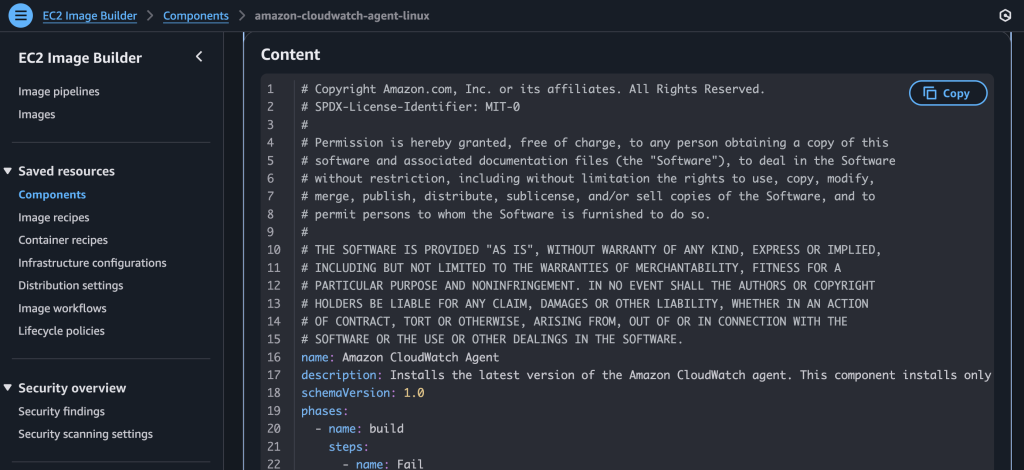Open Security scanning settings page
The height and width of the screenshot is (470, 1024).
coord(86,434)
